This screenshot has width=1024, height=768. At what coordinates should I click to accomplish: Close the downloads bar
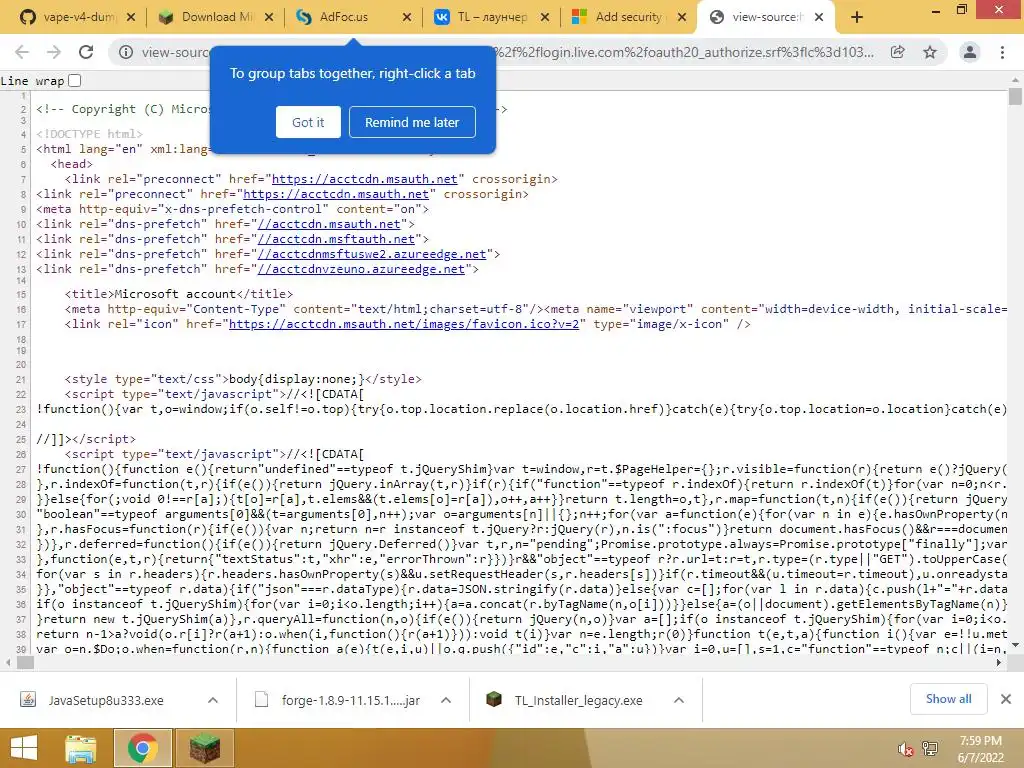click(x=1006, y=699)
